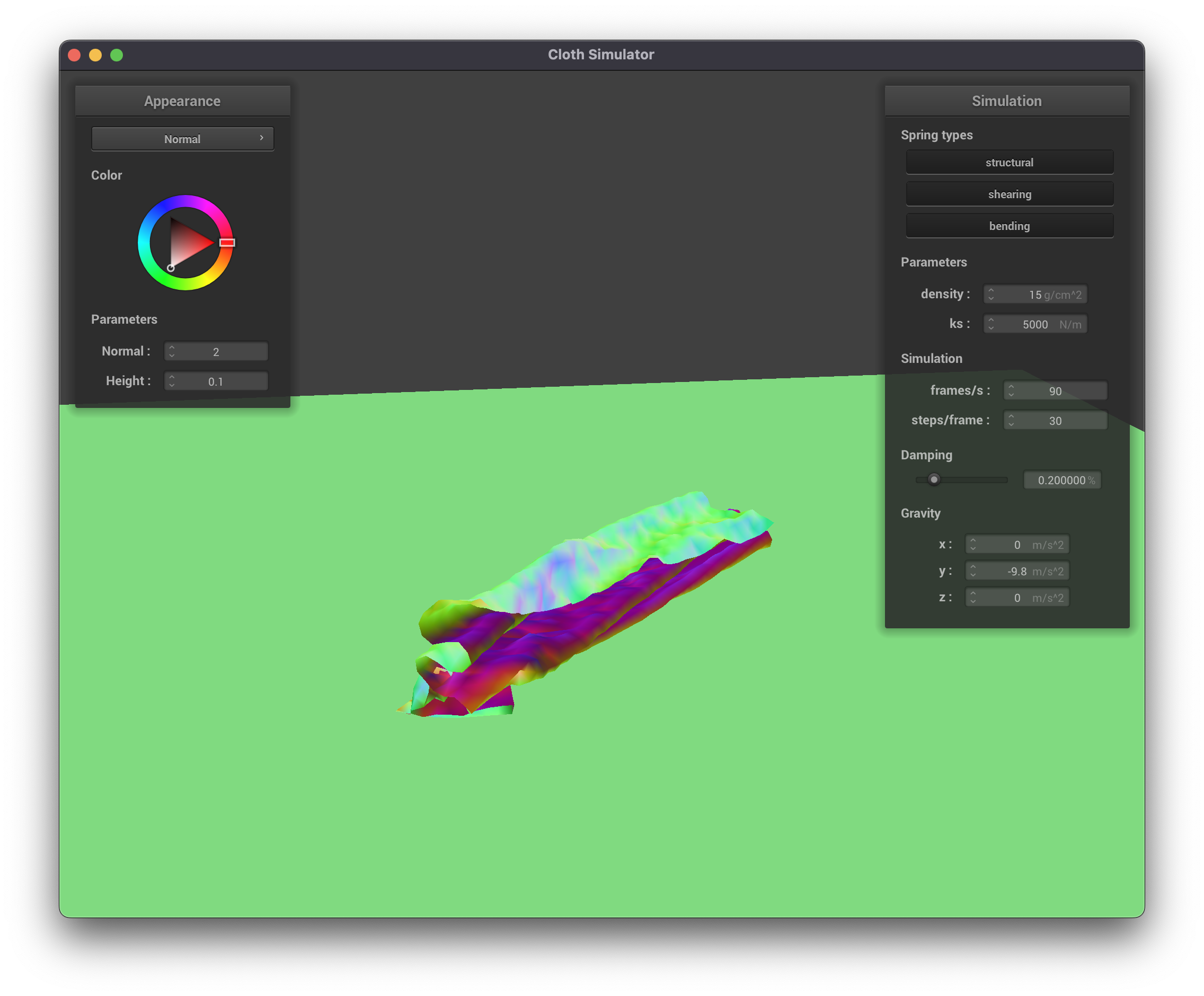Screen dimensions: 1204x996
Task: Click the frames/s value field
Action: point(1055,391)
